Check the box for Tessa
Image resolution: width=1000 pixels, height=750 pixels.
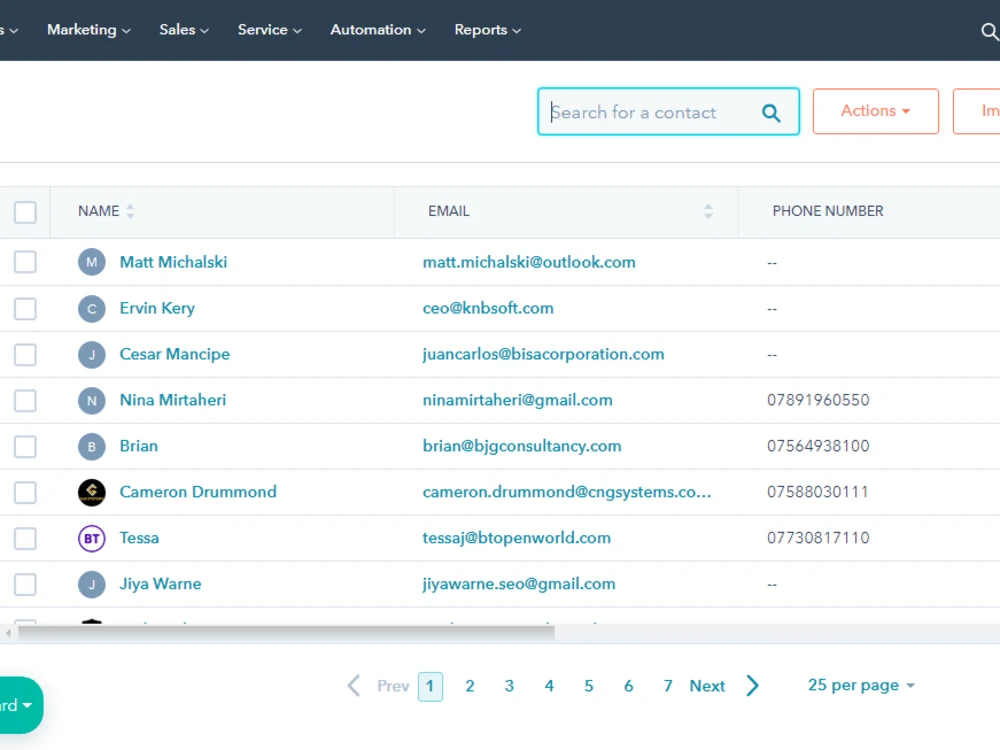coord(26,538)
